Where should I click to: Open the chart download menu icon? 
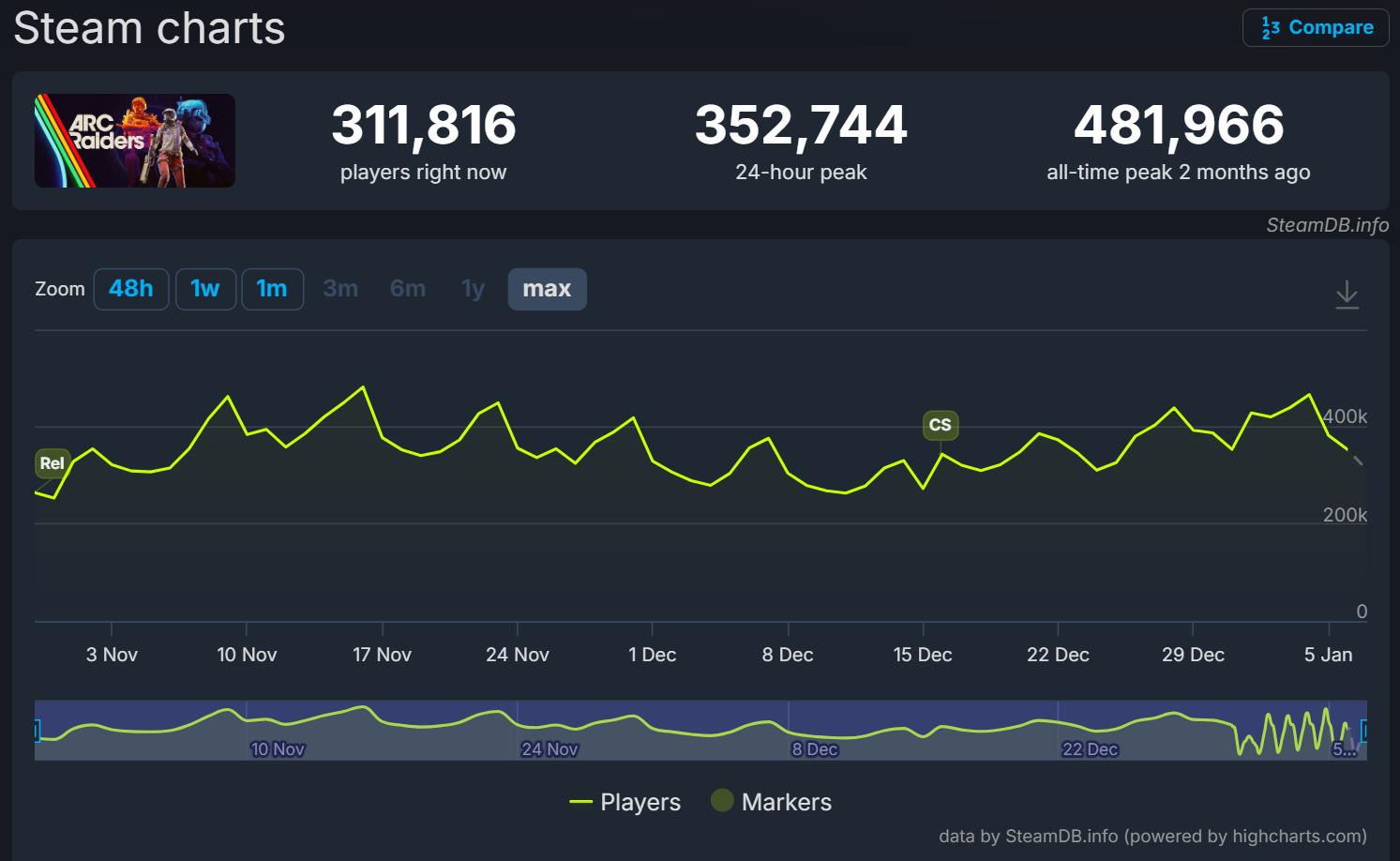(x=1347, y=295)
